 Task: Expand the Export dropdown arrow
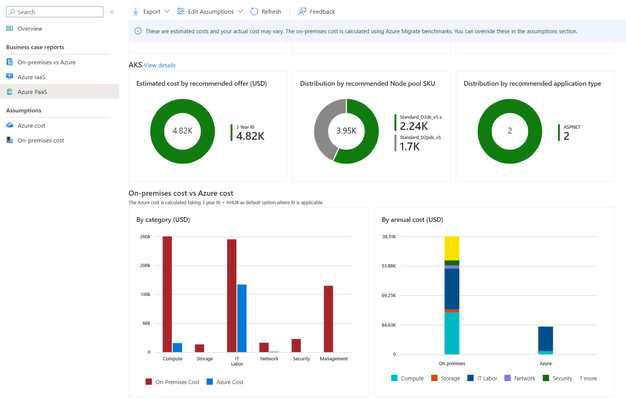(167, 12)
